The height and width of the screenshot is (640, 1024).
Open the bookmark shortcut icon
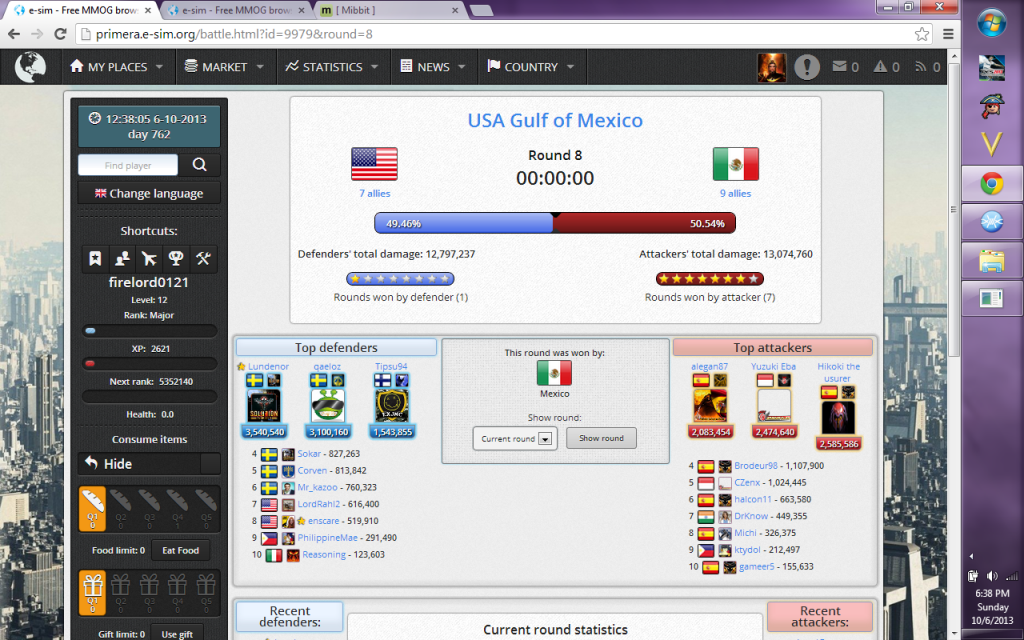point(95,259)
